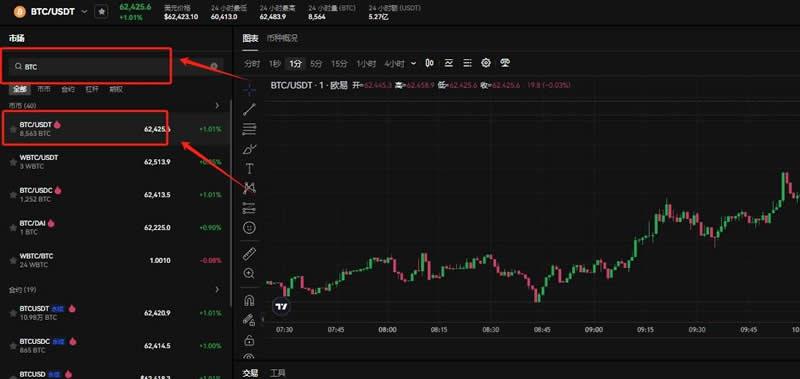Click the BTC market search field
The height and width of the screenshot is (379, 800).
point(88,67)
